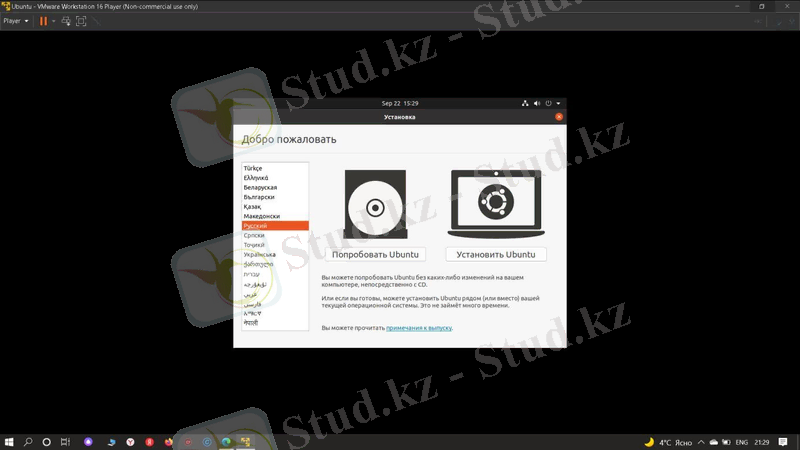The image size is (800, 450).
Task: Select Ελληνικά in the language list
Action: click(275, 178)
